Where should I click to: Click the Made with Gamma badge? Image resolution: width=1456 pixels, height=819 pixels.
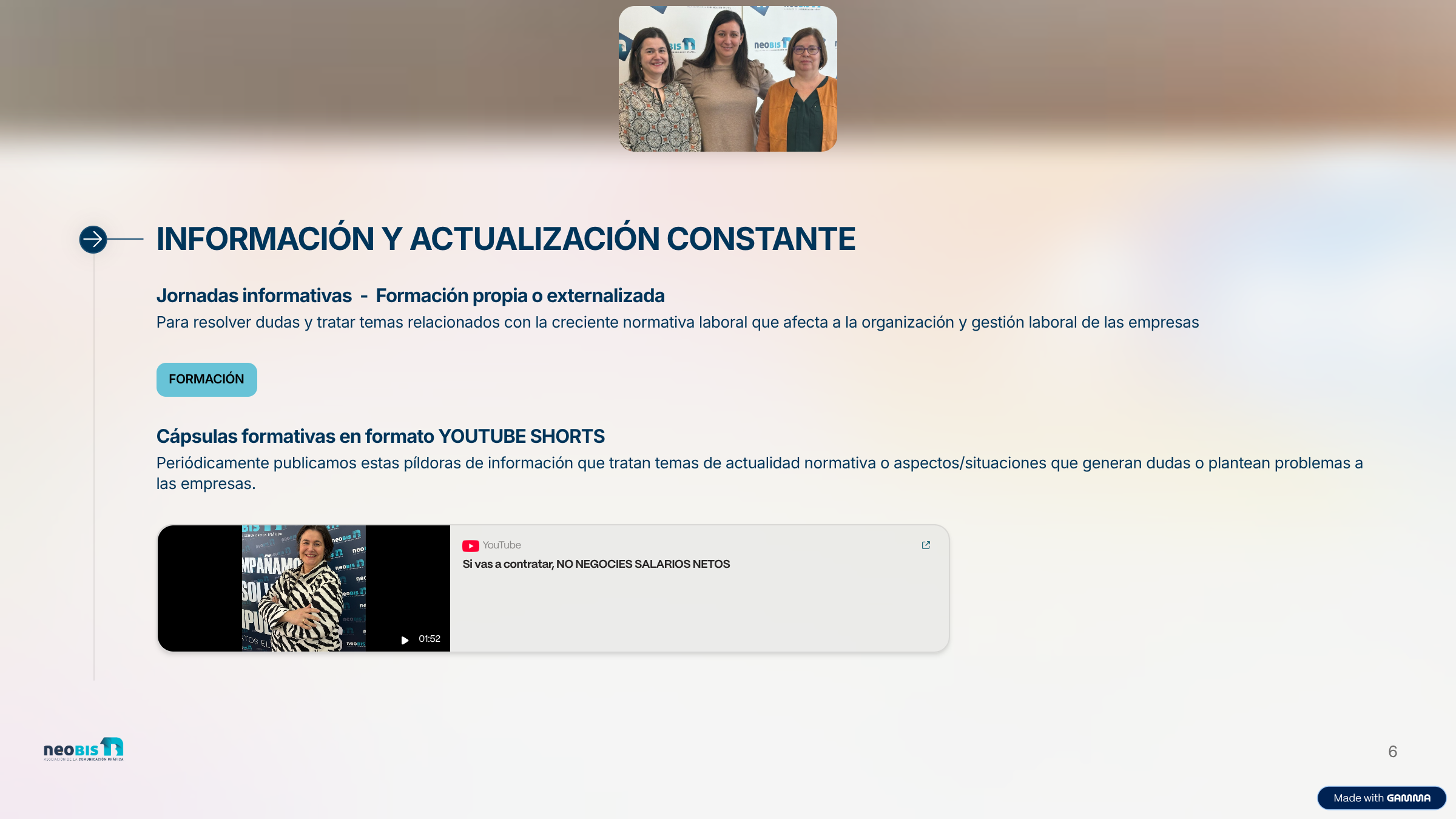click(1381, 798)
